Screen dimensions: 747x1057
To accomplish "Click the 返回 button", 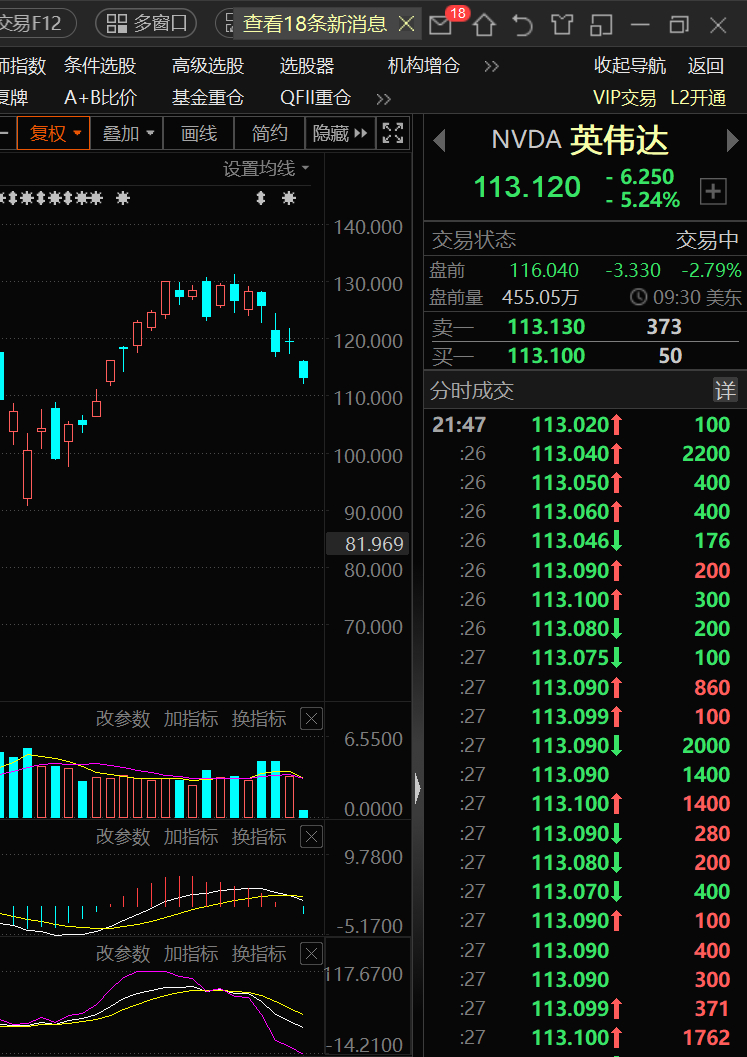I will (x=705, y=66).
